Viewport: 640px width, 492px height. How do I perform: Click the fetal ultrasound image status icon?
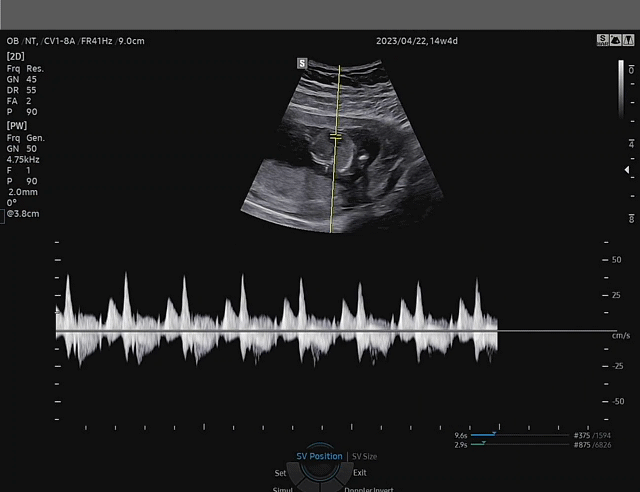click(x=616, y=40)
